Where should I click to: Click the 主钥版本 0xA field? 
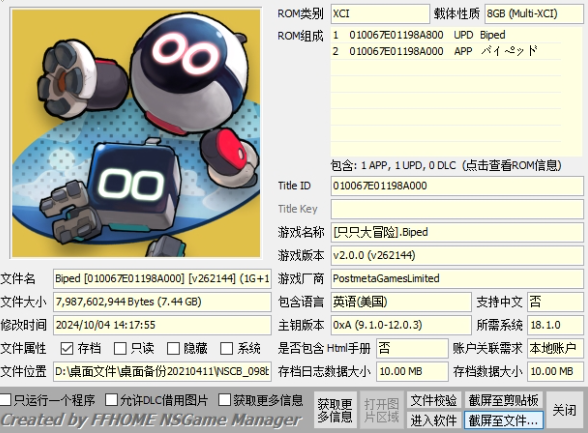tap(401, 325)
